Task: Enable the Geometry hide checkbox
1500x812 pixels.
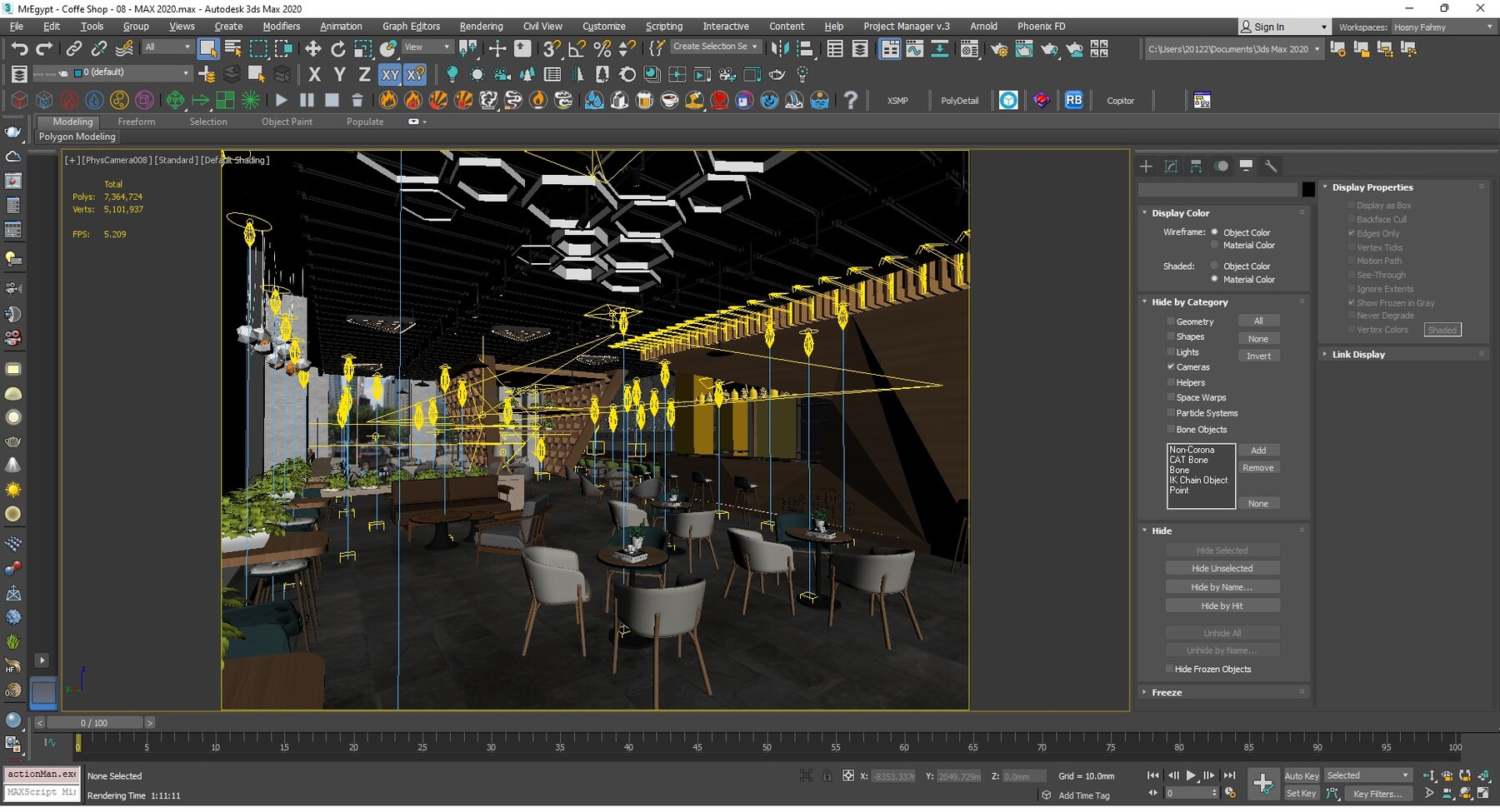Action: (x=1172, y=321)
